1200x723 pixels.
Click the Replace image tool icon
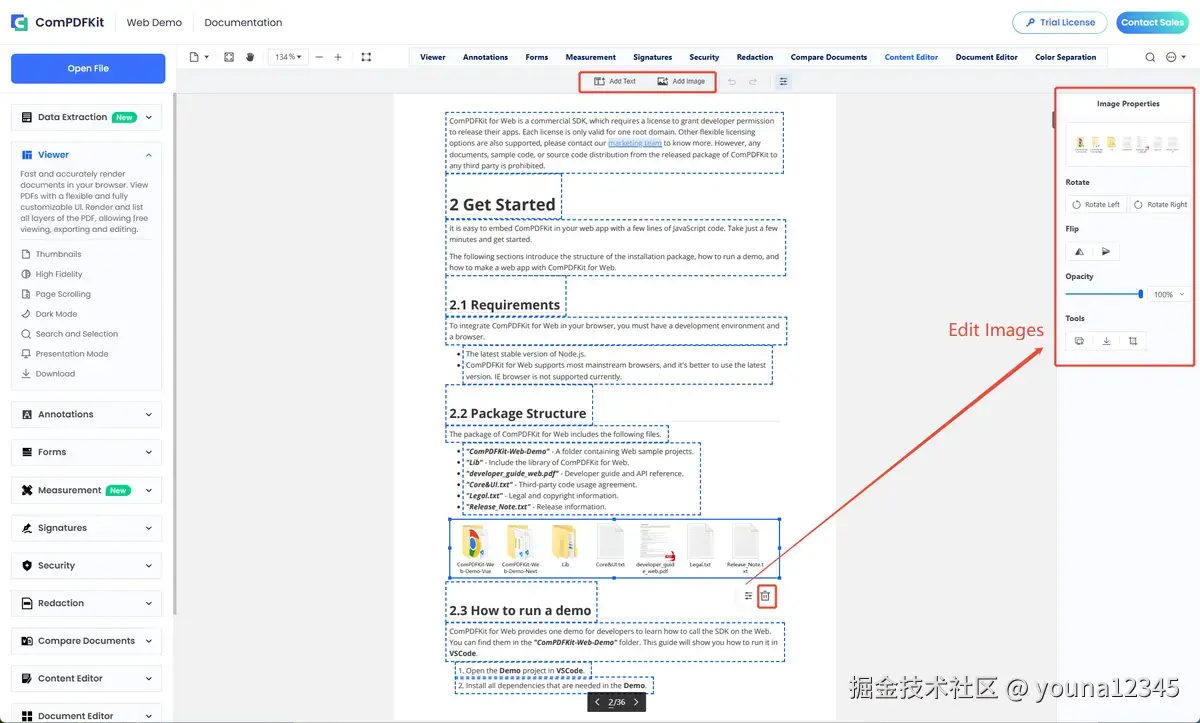click(x=1079, y=341)
